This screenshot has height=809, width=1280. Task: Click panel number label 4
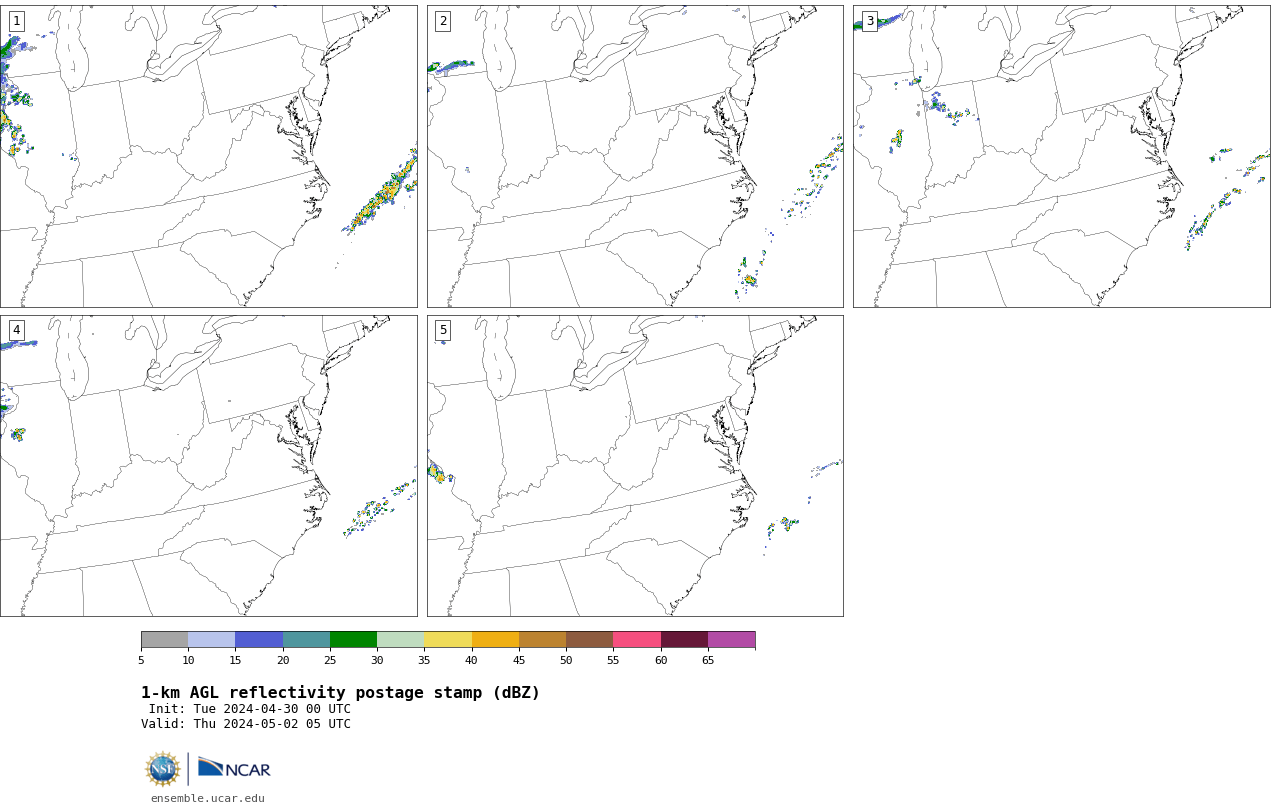point(16,330)
